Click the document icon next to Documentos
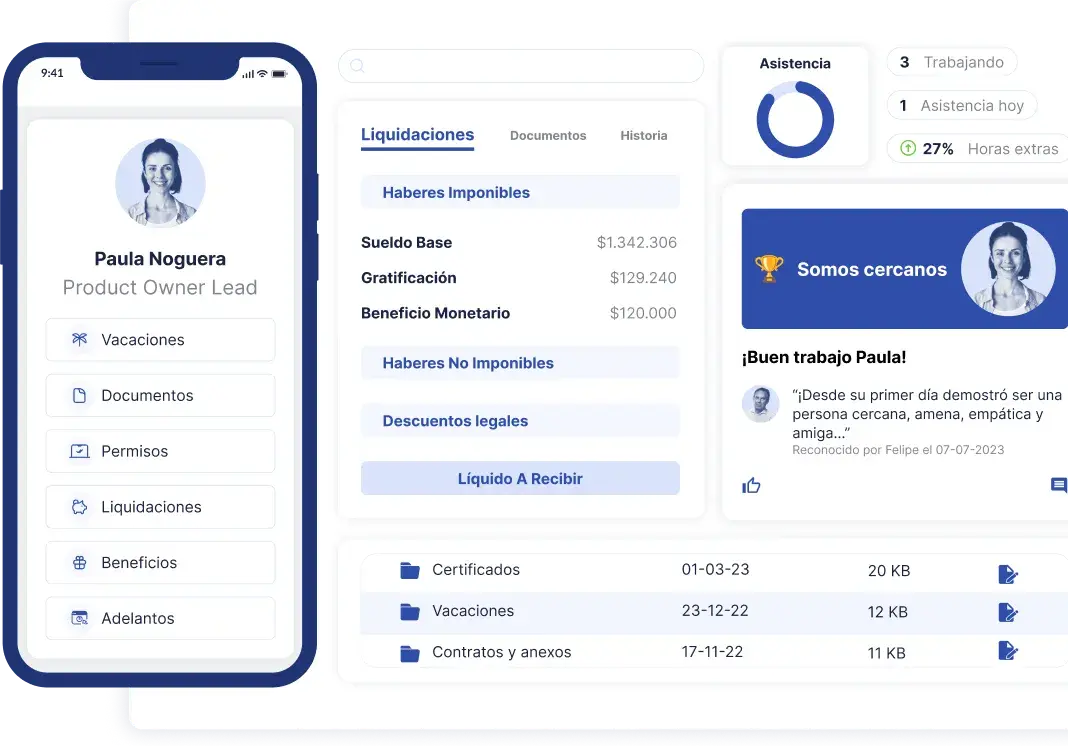Viewport: 1068px width, 746px height. pos(77,395)
